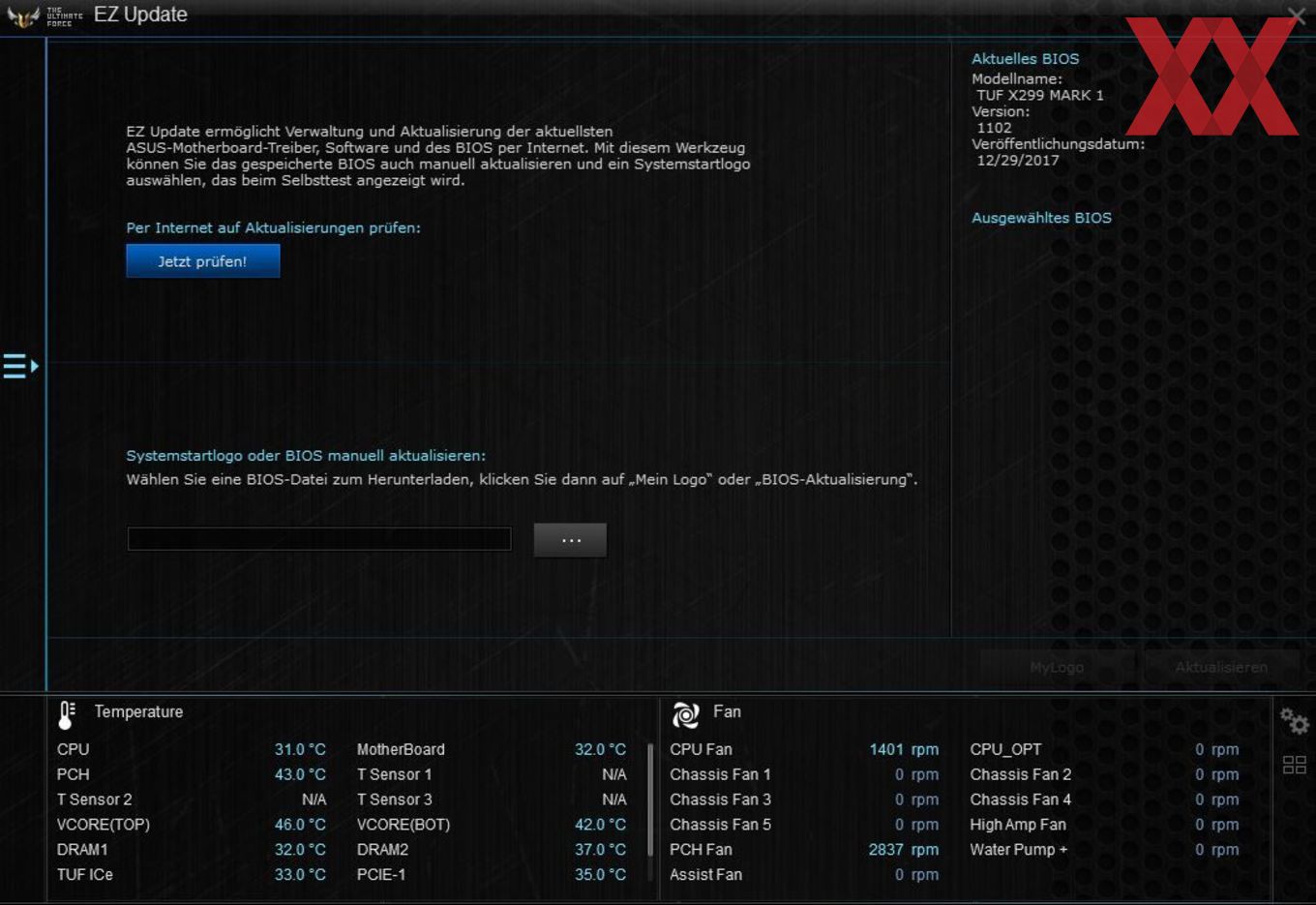Click CPU temperature value 31.0 °C
The height and width of the screenshot is (905, 1316).
(x=300, y=749)
